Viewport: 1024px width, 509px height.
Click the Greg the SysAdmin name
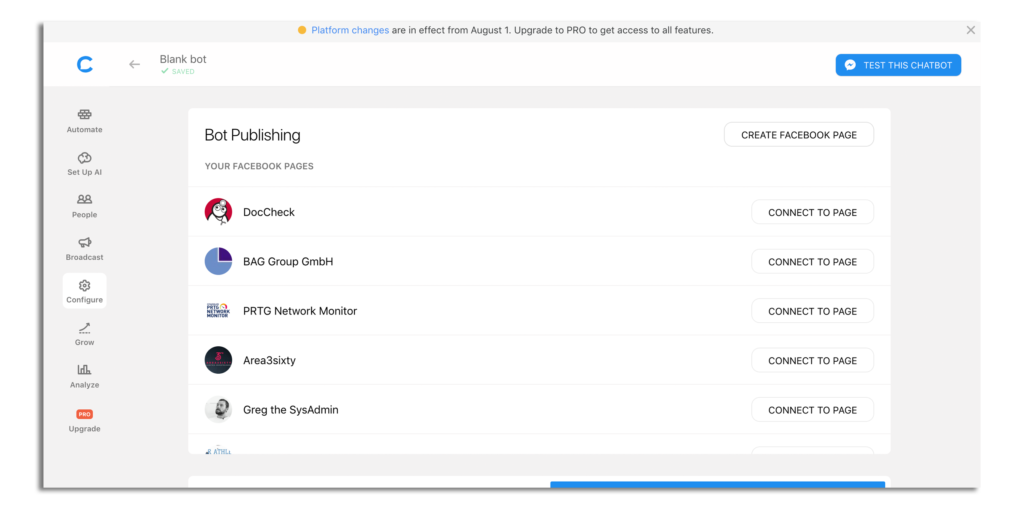pyautogui.click(x=291, y=410)
